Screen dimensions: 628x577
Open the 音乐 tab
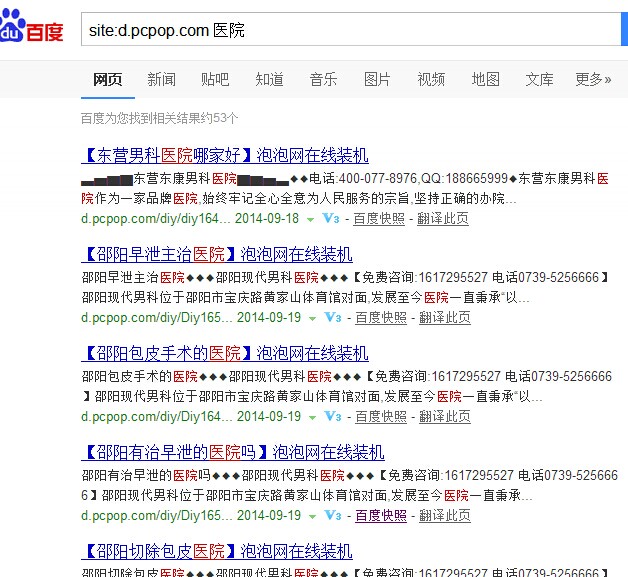323,79
